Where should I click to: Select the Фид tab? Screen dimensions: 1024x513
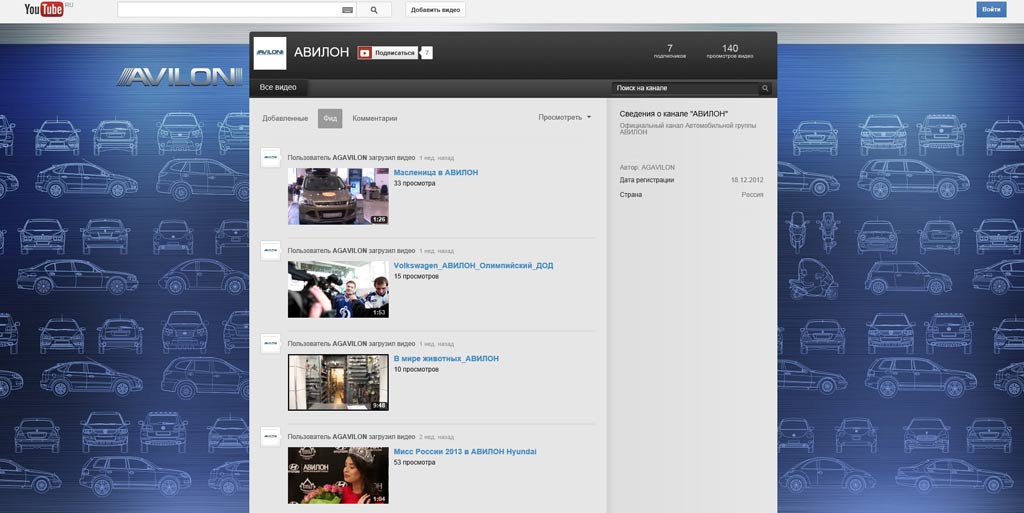click(x=330, y=118)
